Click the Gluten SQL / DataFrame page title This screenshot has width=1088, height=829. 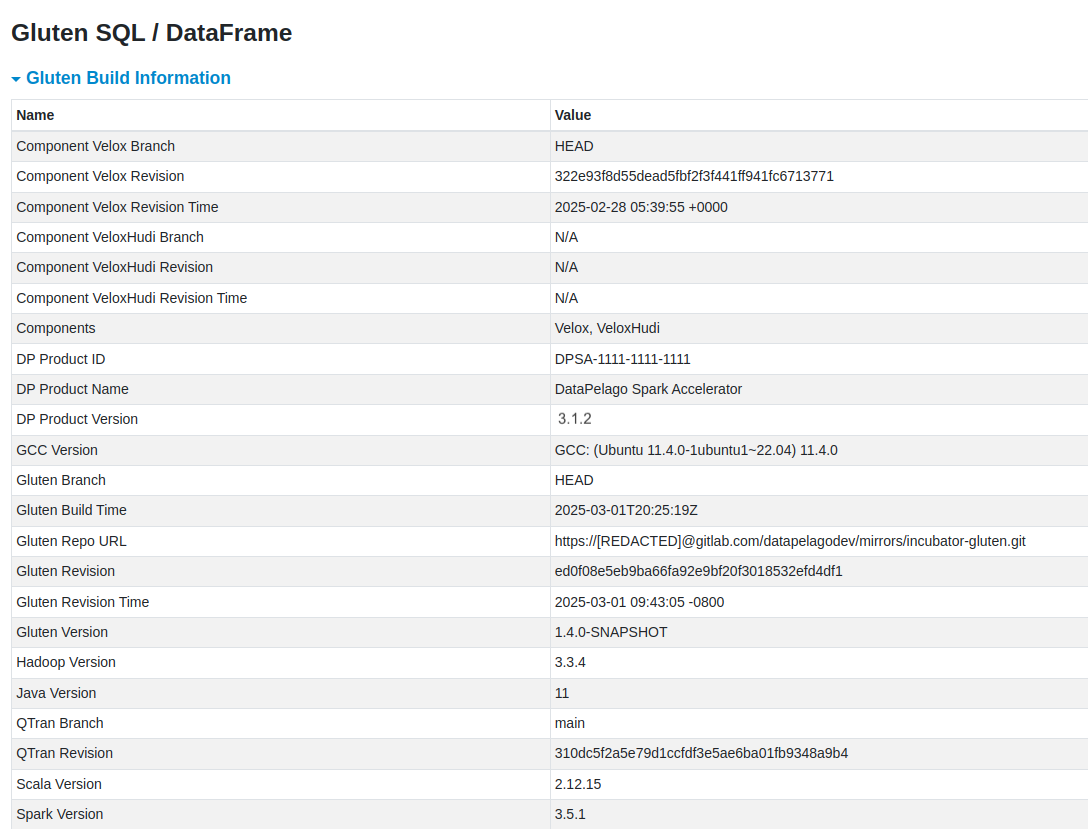coord(152,33)
